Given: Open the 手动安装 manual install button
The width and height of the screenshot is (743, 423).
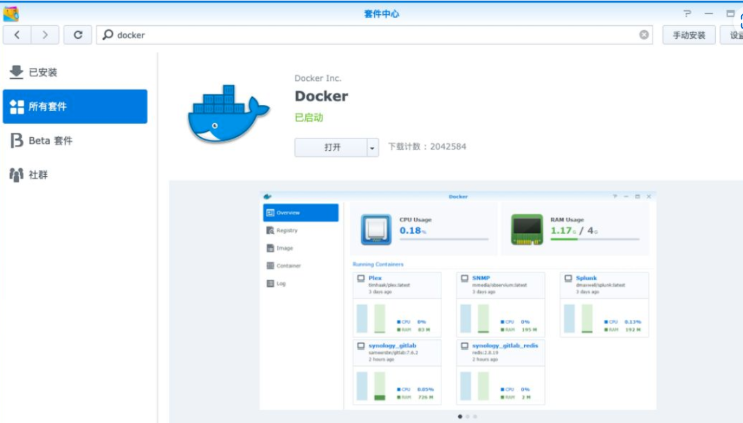Looking at the screenshot, I should pos(689,35).
